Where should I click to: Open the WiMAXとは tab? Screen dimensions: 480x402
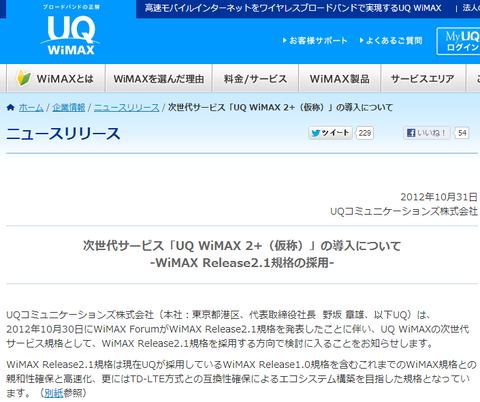point(56,78)
